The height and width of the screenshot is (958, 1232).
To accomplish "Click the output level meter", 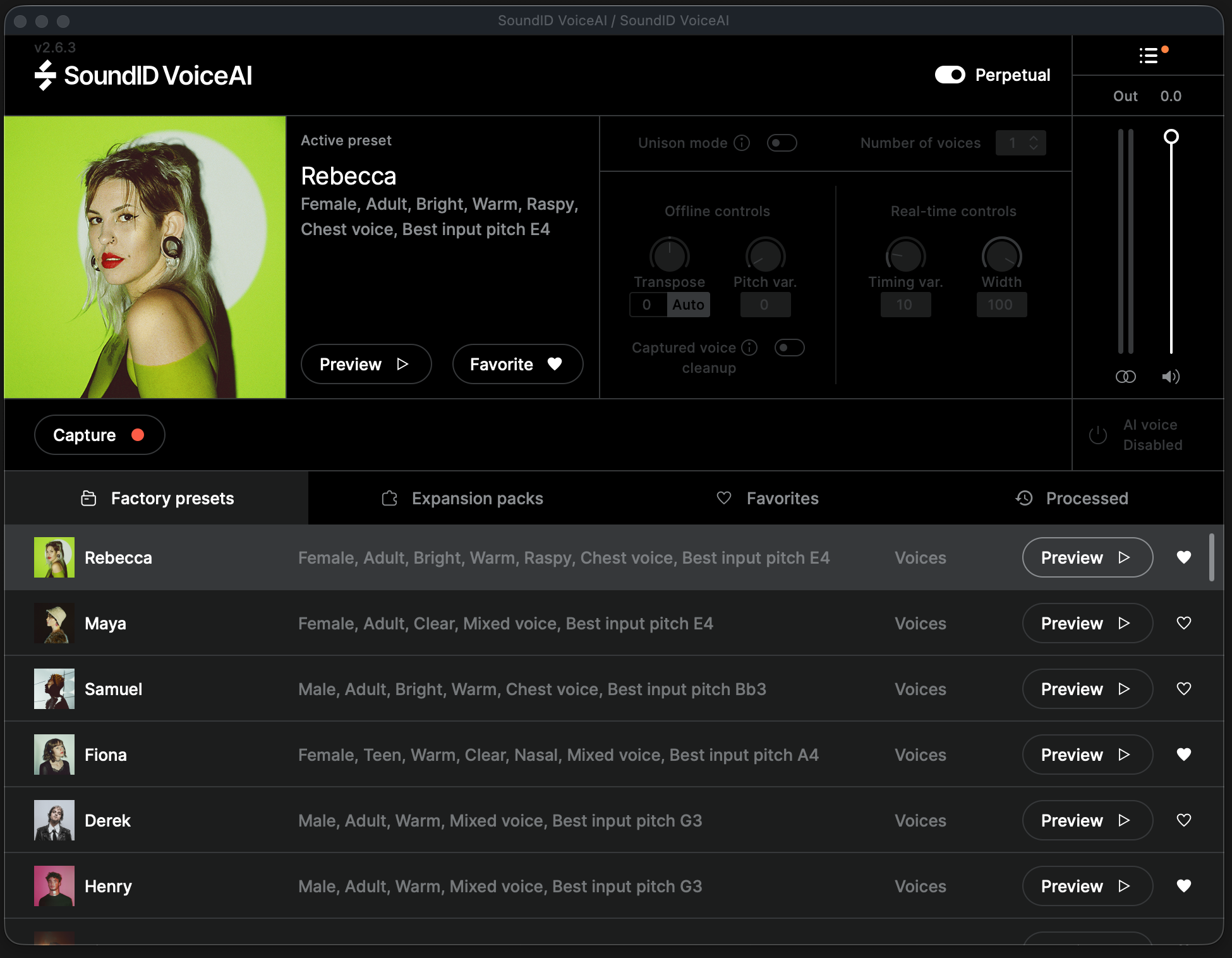I will [1126, 241].
